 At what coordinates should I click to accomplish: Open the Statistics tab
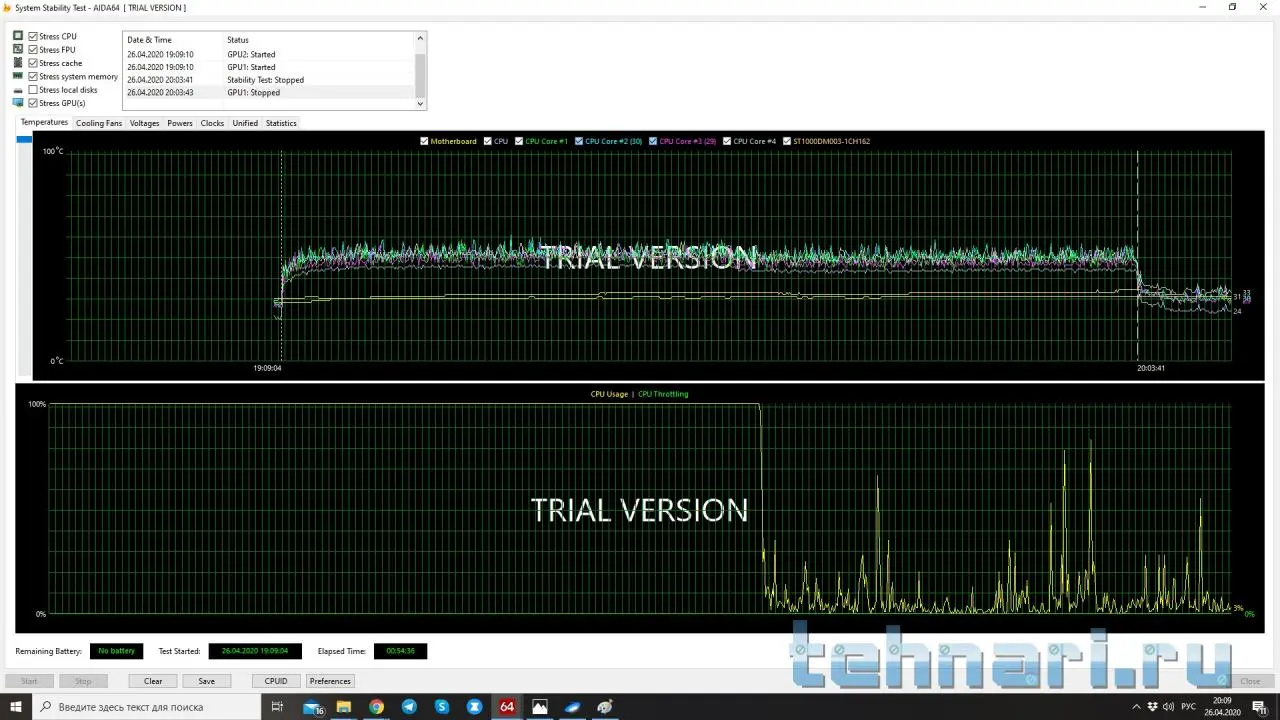point(281,123)
